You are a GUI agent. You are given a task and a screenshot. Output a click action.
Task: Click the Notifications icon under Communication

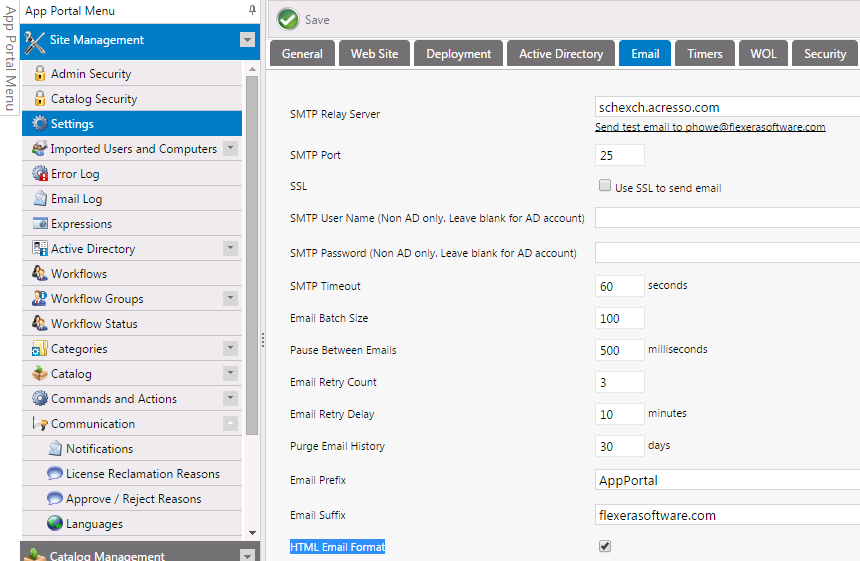coord(56,449)
